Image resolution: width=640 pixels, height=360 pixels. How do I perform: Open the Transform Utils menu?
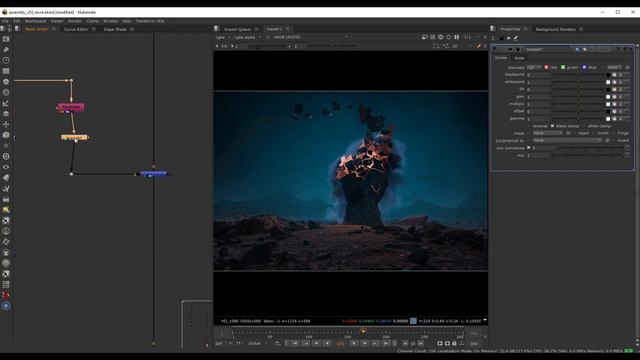pyautogui.click(x=150, y=21)
